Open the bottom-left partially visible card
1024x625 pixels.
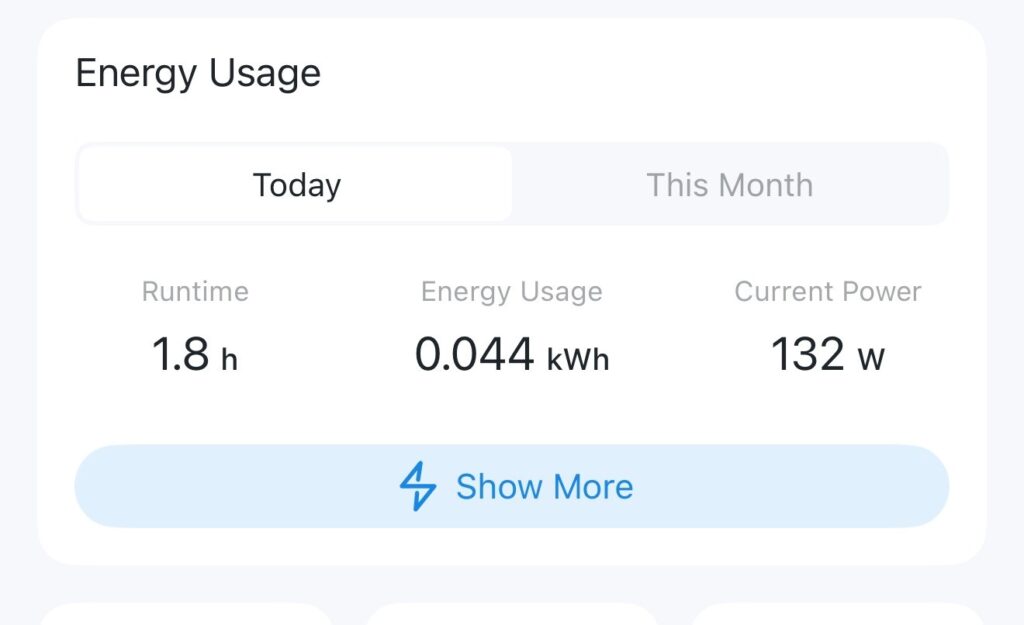pos(185,614)
